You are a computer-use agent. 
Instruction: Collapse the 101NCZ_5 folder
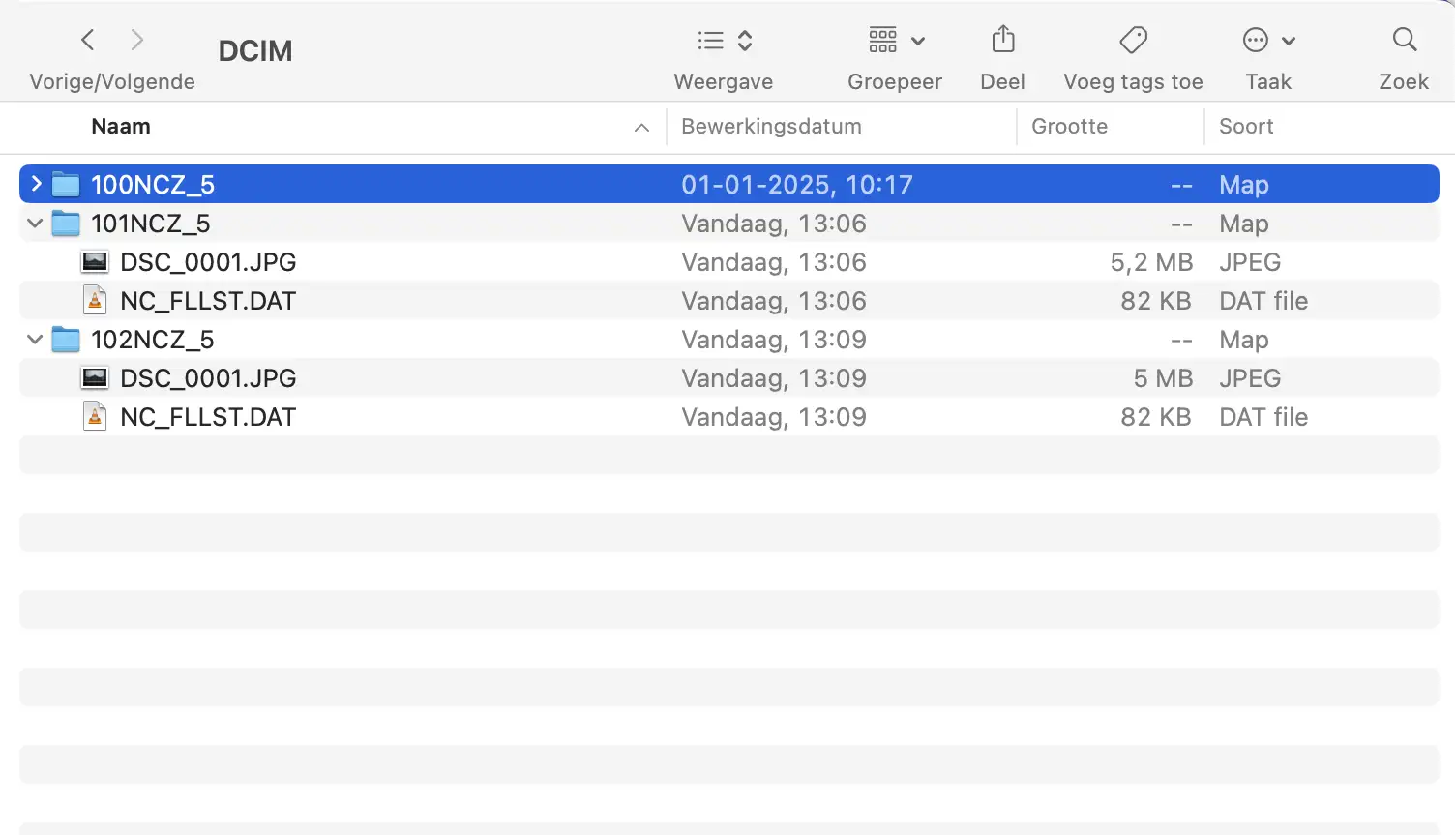click(x=36, y=224)
